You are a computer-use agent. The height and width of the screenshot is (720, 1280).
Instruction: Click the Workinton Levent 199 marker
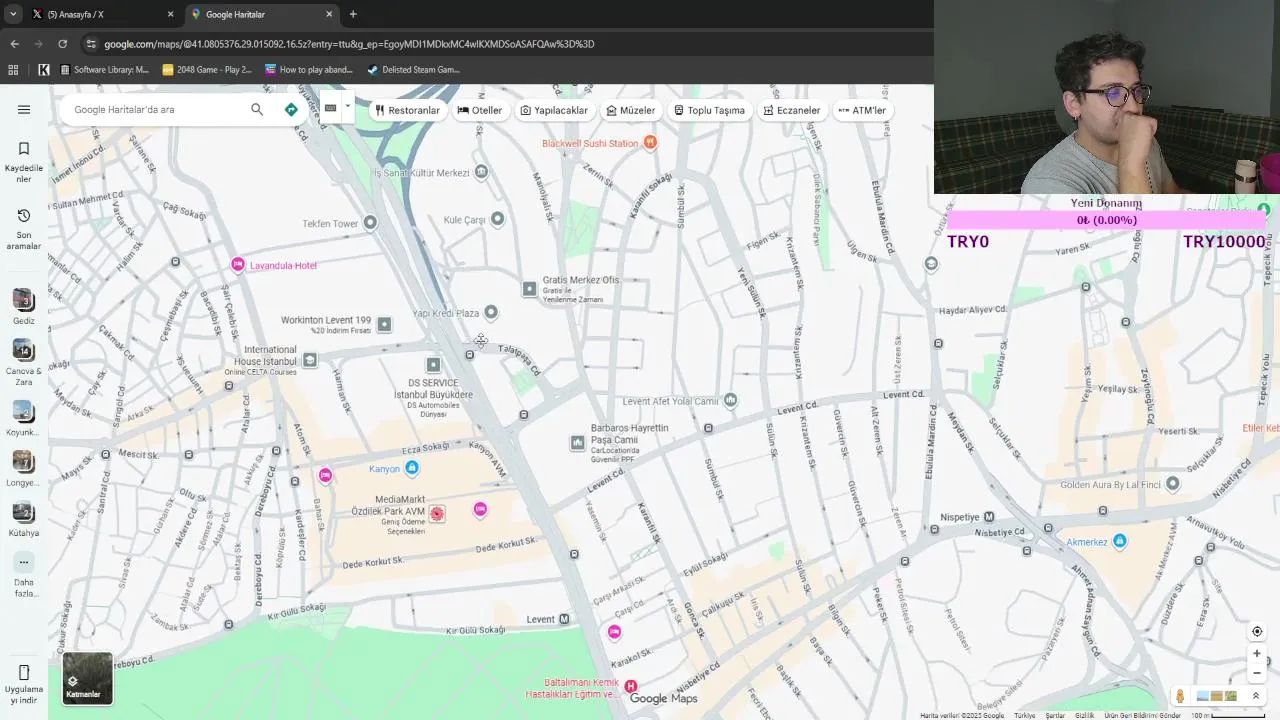coord(384,324)
